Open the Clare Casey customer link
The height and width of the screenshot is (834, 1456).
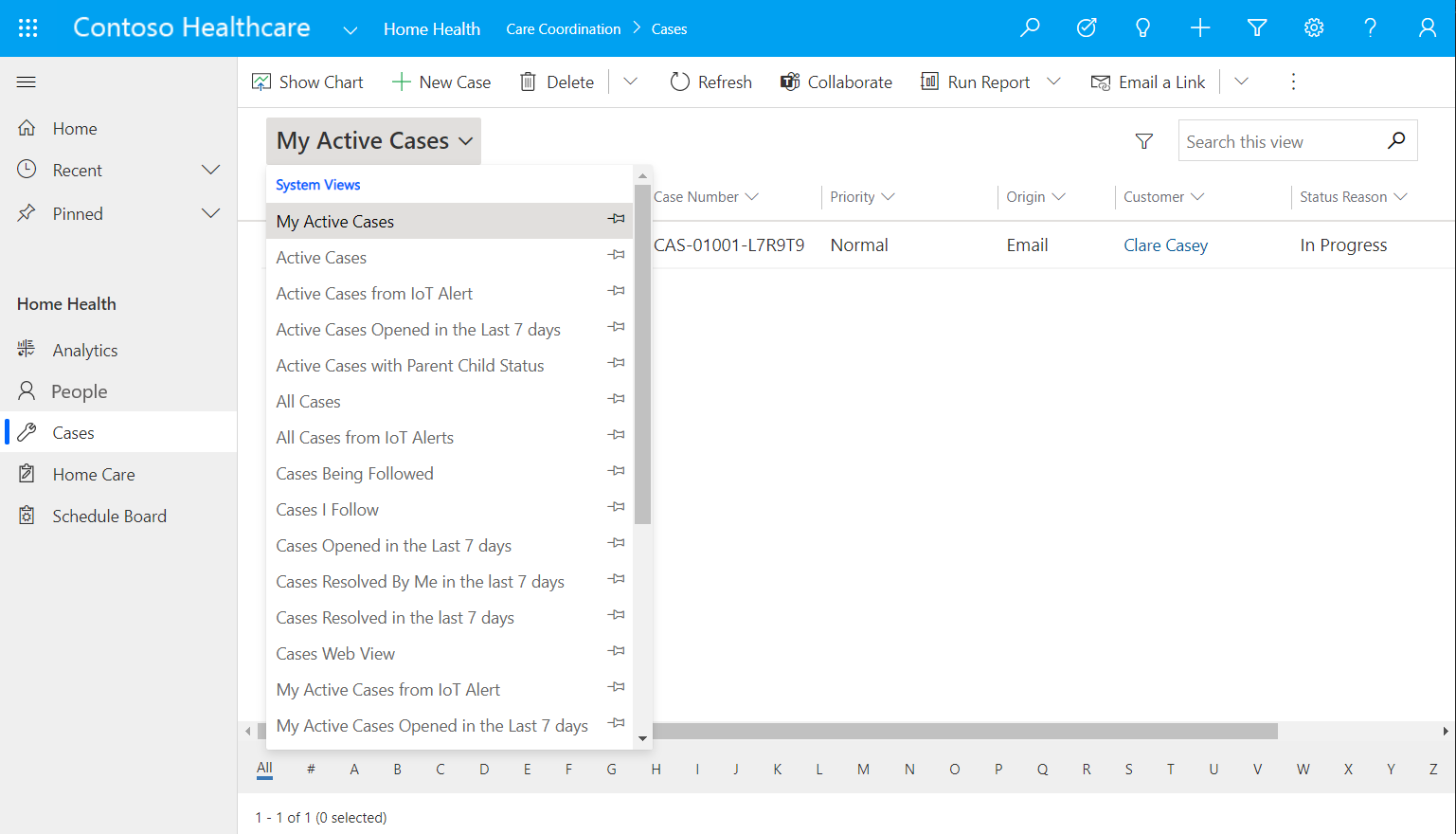[1165, 245]
